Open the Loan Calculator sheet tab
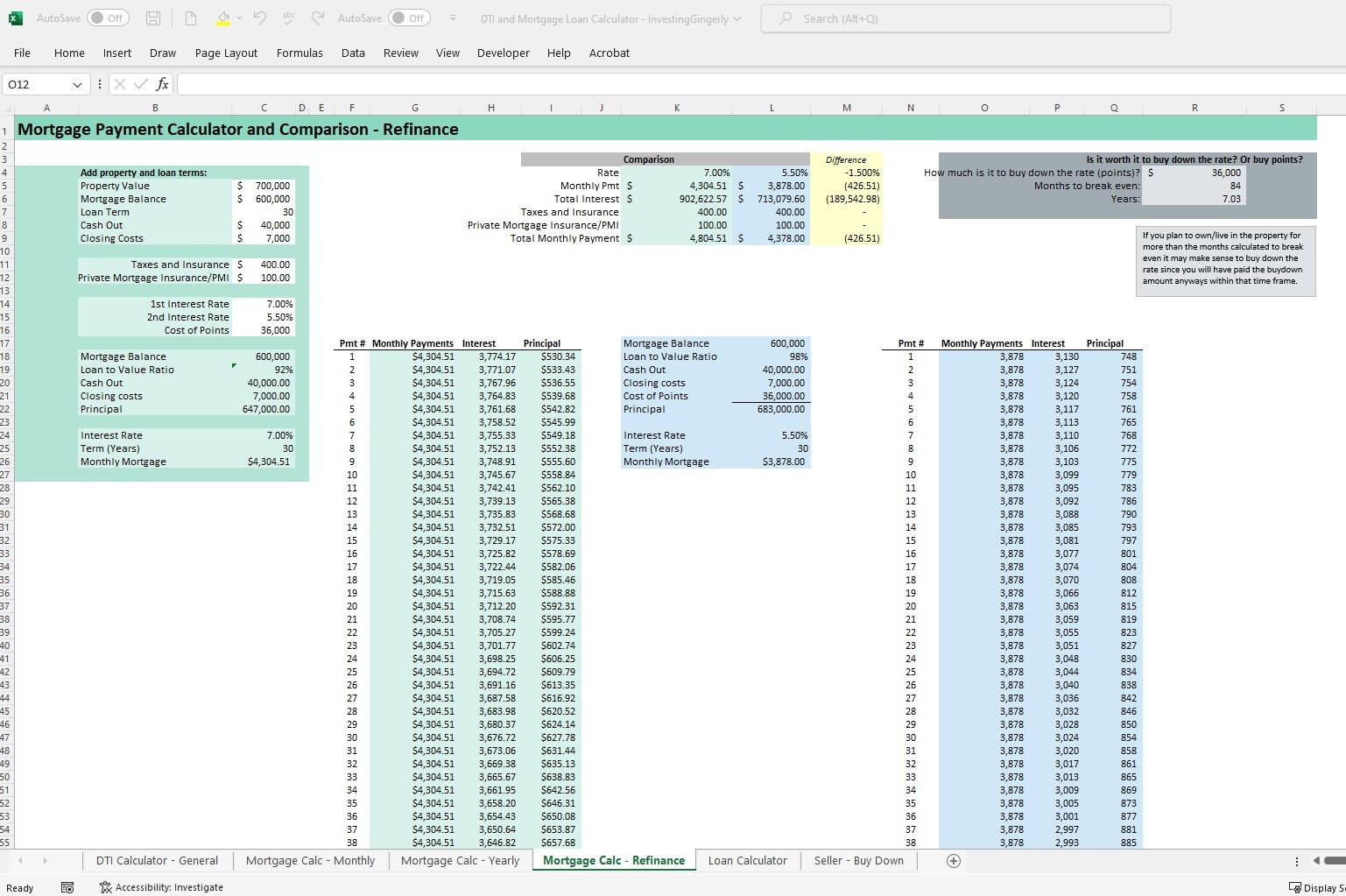Viewport: 1346px width, 896px height. tap(747, 860)
